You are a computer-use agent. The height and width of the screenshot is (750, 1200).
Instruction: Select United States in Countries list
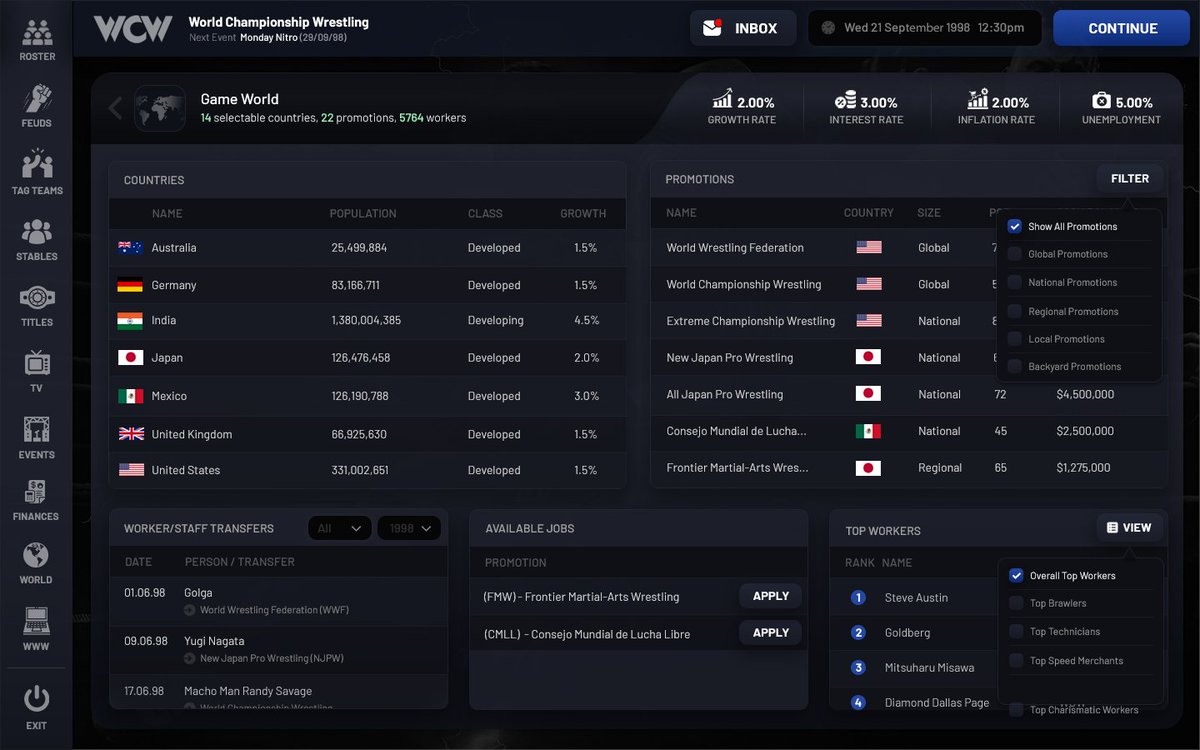(x=367, y=470)
